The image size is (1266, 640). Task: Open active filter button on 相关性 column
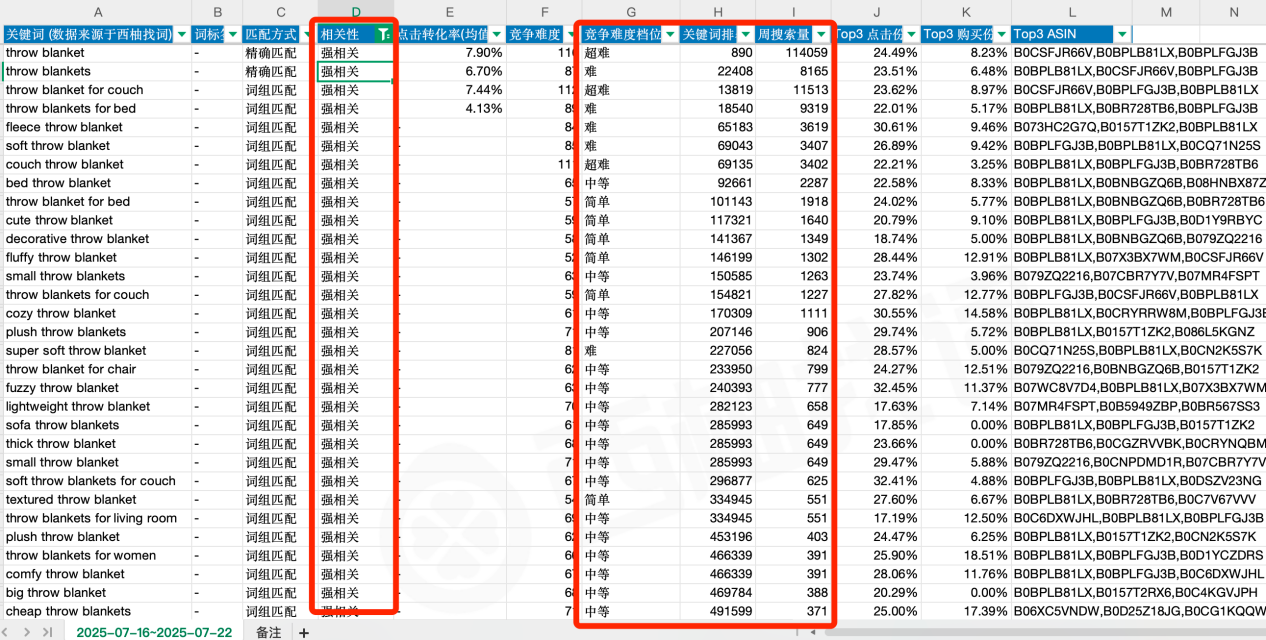(x=383, y=34)
